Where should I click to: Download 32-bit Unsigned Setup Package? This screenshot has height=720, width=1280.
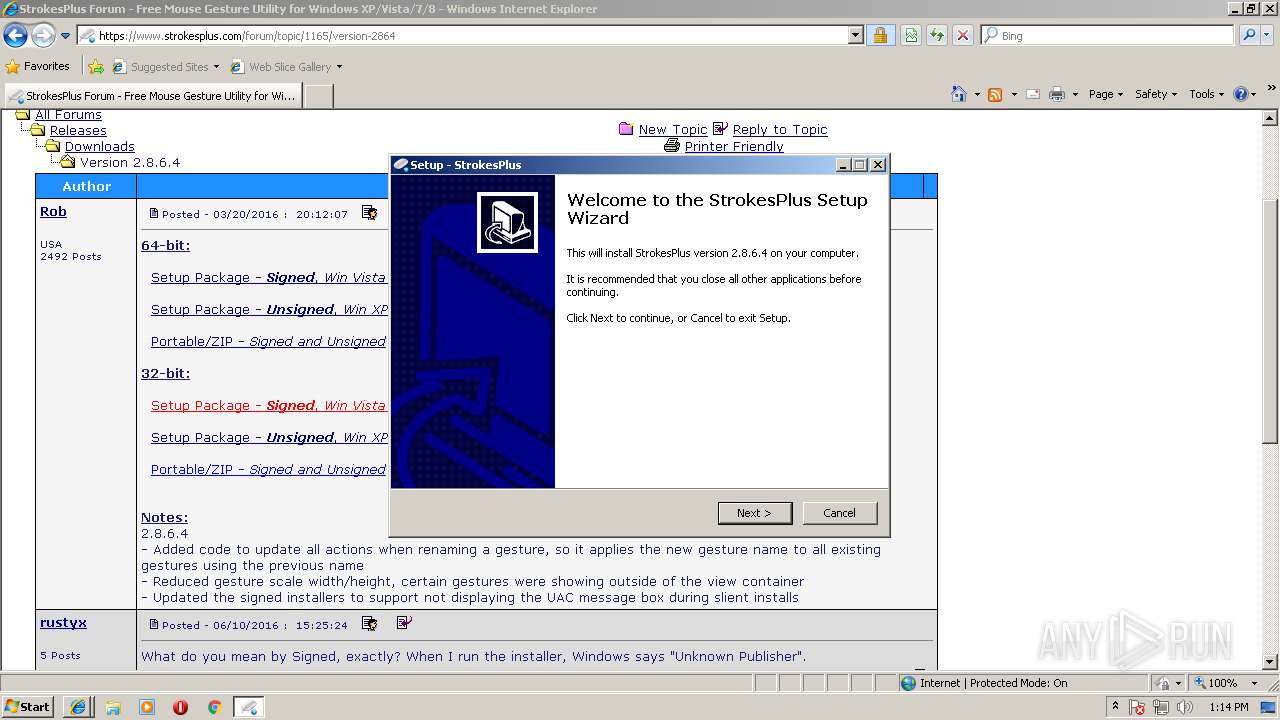tap(269, 437)
